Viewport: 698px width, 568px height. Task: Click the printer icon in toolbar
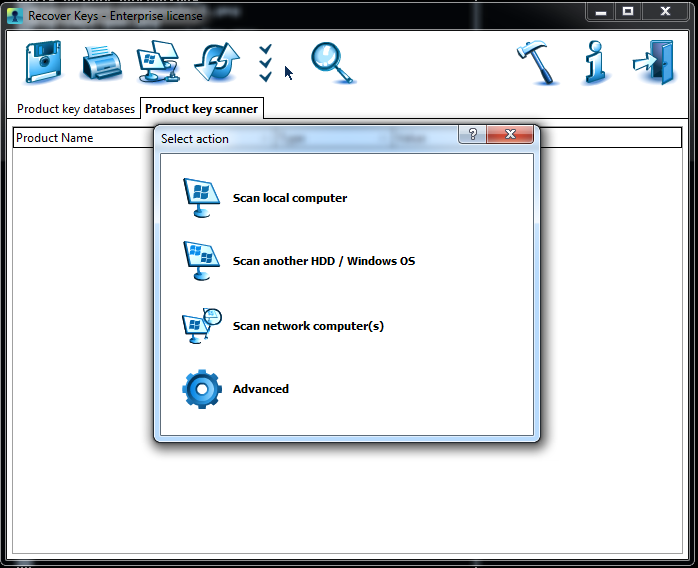(x=101, y=63)
